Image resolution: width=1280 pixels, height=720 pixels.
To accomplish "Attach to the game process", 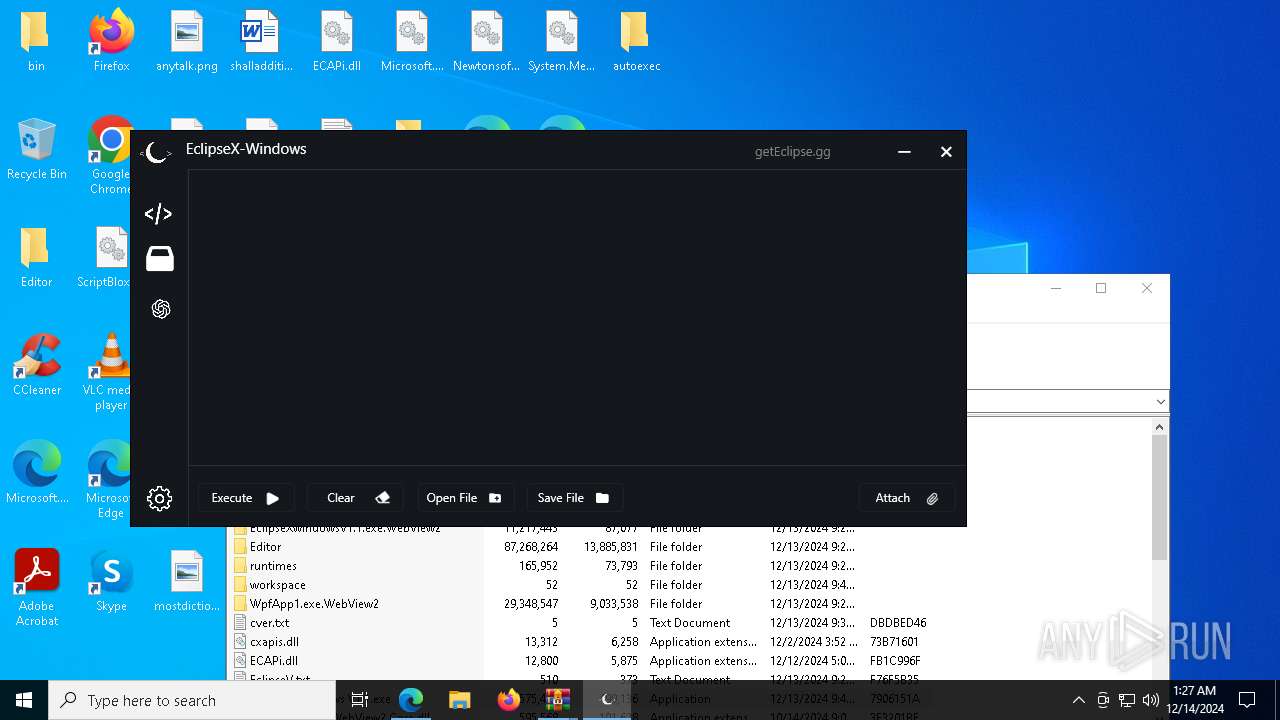I will [906, 498].
